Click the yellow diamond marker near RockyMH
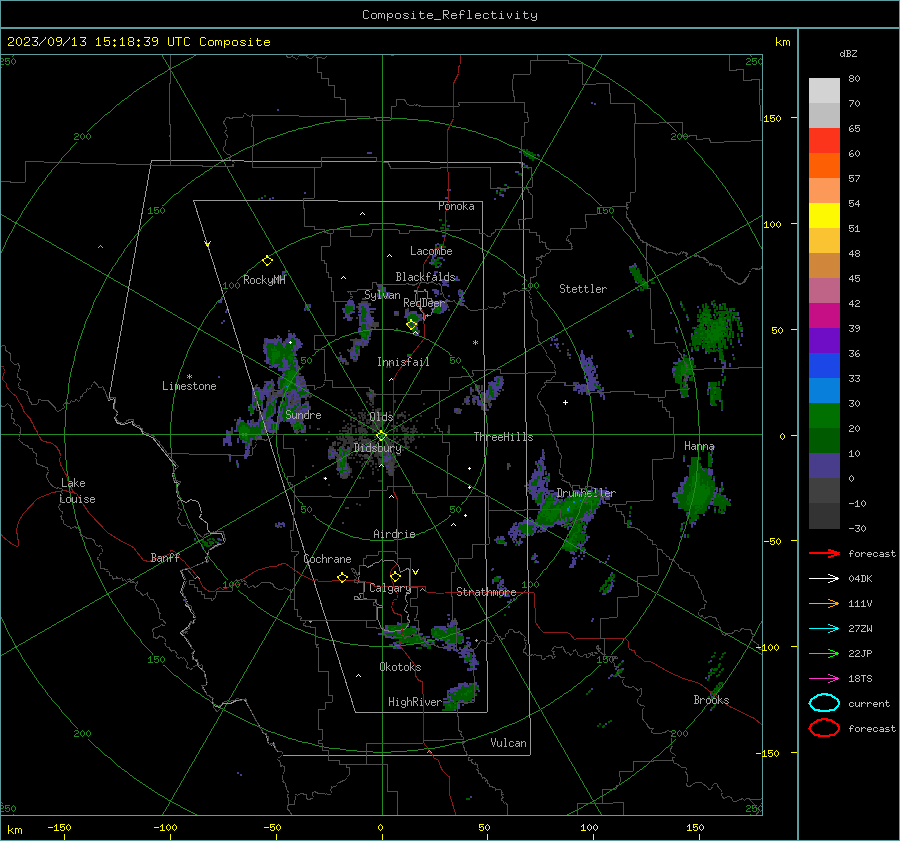The height and width of the screenshot is (841, 900). (x=267, y=261)
